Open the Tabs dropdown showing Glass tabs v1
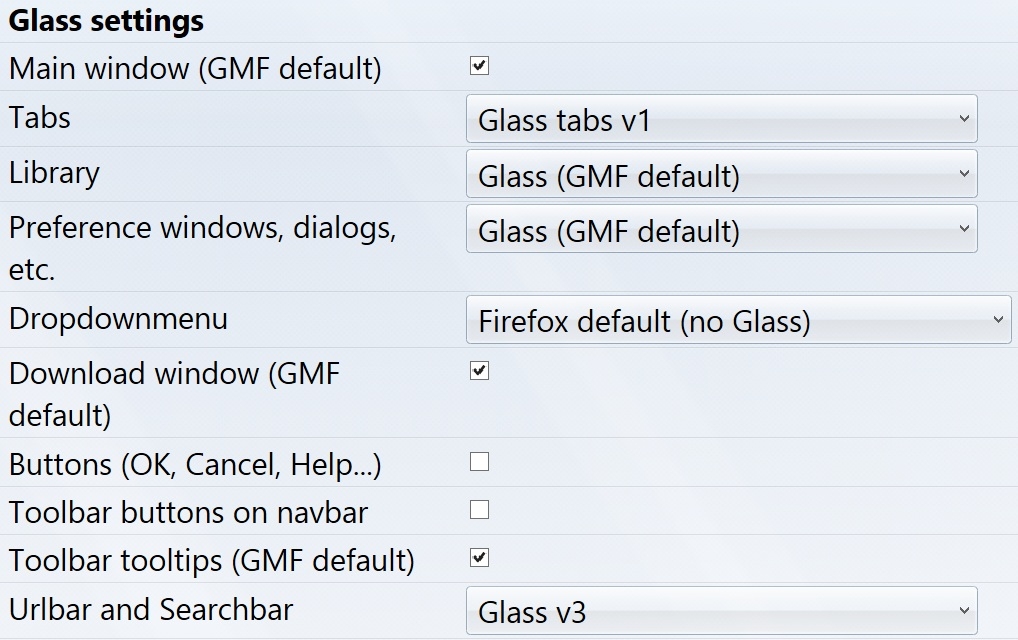1018x640 pixels. pyautogui.click(x=721, y=120)
